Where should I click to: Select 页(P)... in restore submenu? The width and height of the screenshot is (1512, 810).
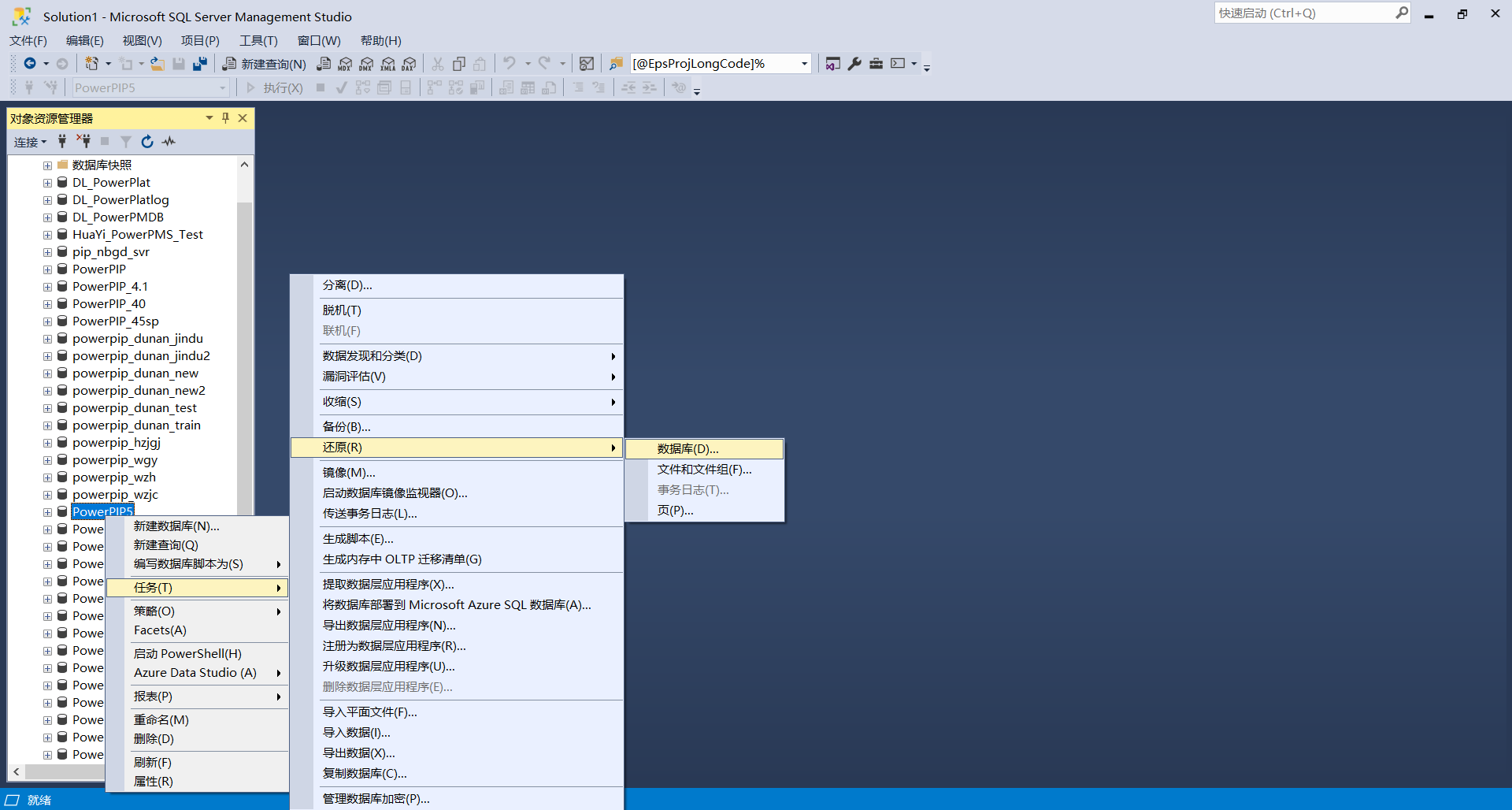tap(705, 510)
